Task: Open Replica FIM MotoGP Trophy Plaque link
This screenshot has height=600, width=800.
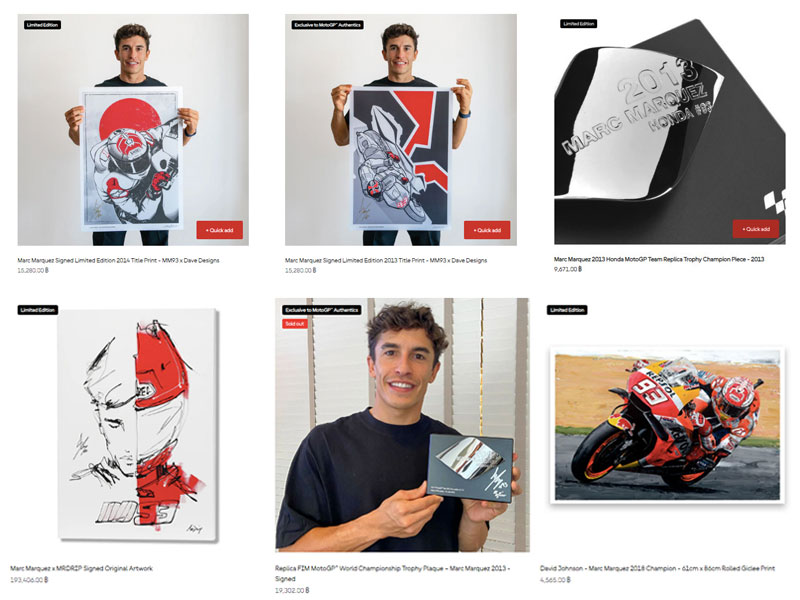Action: pos(393,573)
